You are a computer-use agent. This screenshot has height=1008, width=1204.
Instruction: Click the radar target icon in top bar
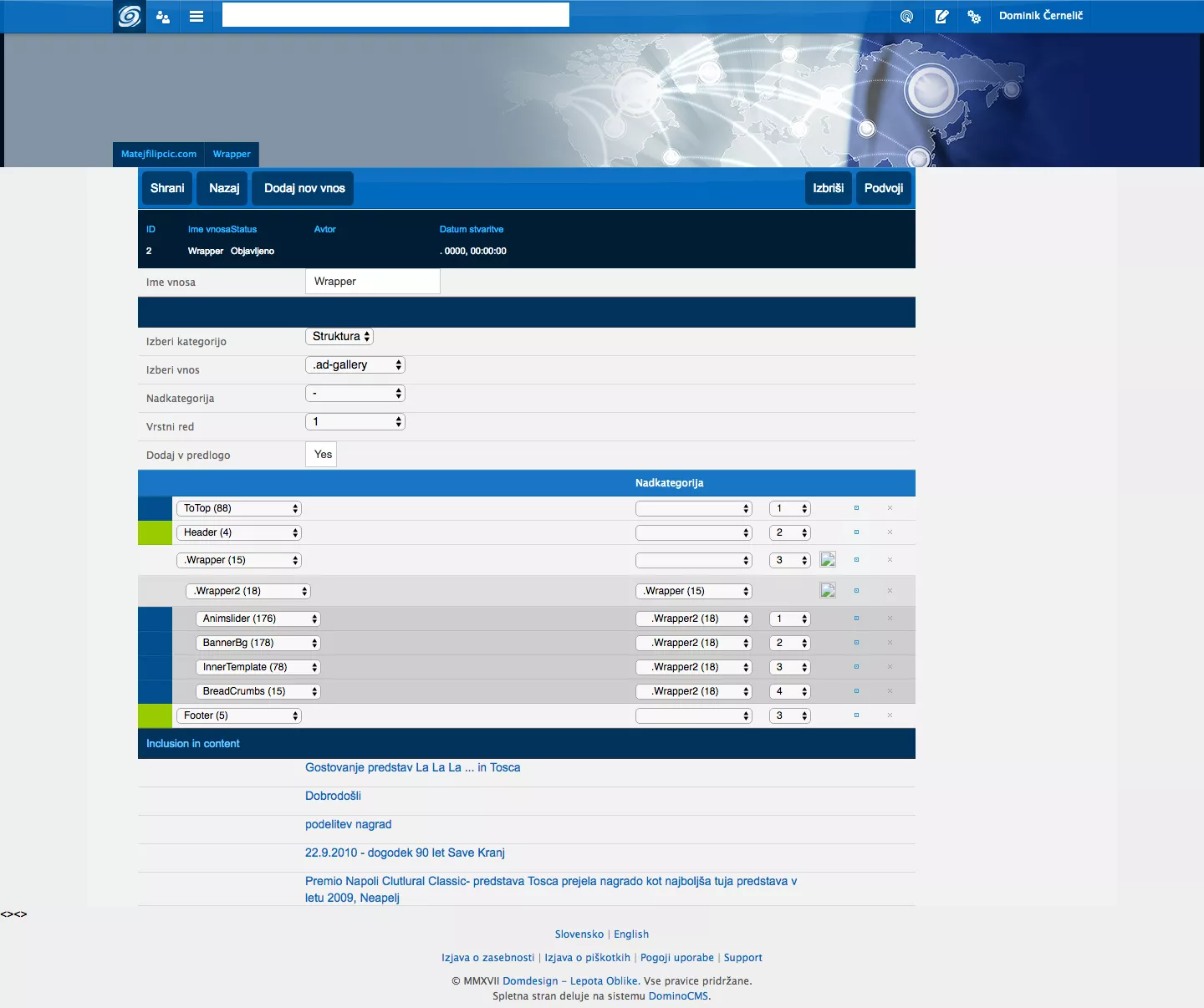click(x=906, y=16)
